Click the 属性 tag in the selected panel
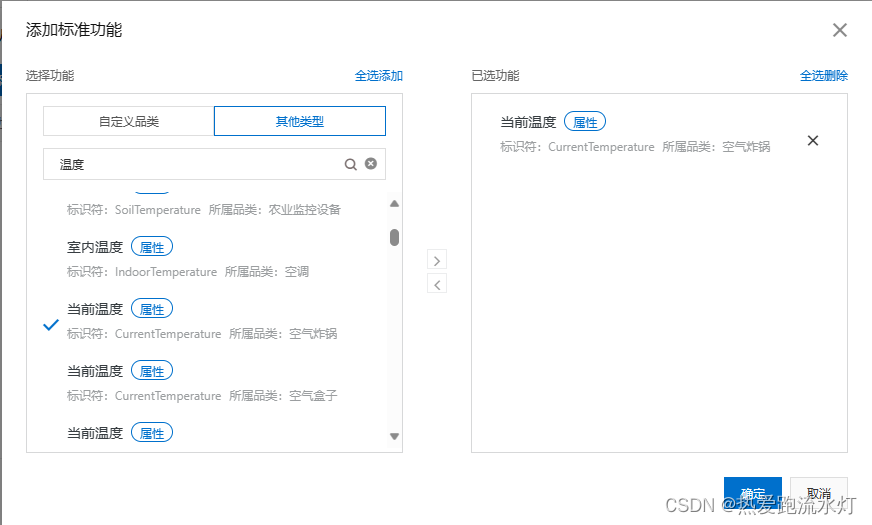Viewport: 872px width, 525px height. click(x=585, y=122)
